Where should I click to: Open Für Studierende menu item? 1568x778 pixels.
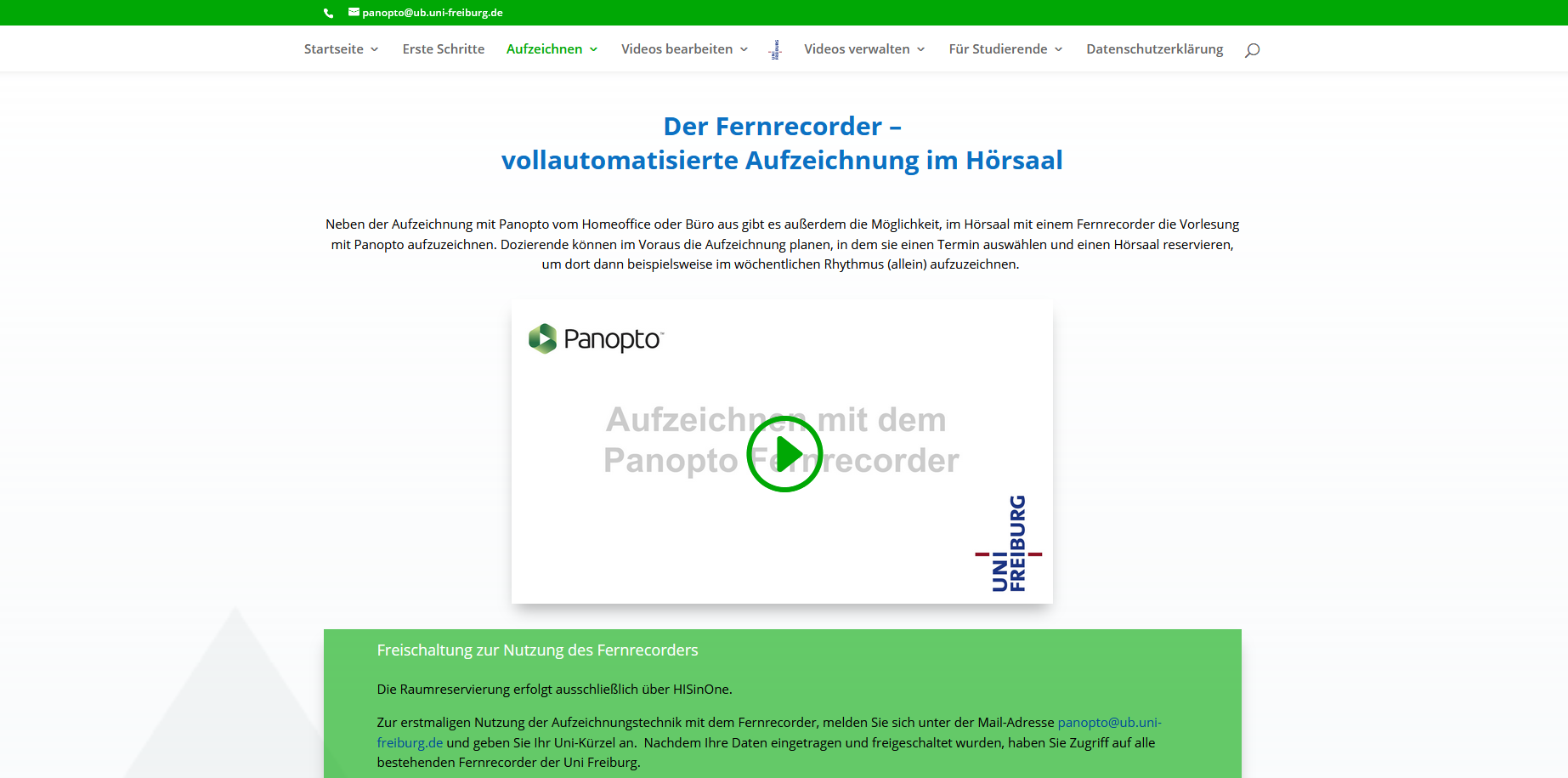[x=999, y=49]
